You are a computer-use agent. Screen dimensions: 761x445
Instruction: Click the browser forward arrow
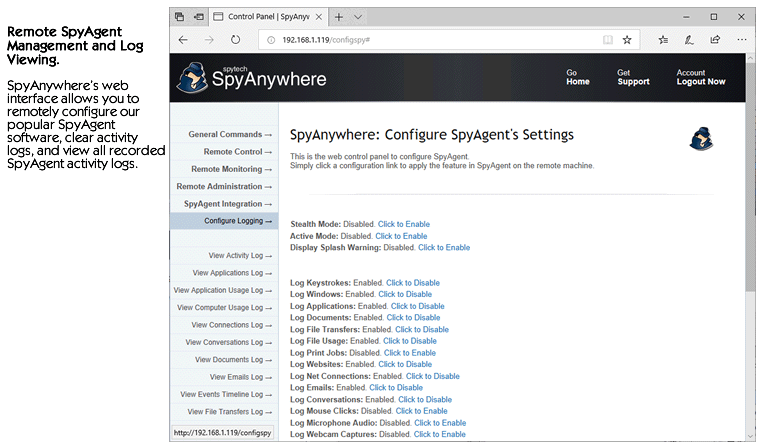click(209, 40)
